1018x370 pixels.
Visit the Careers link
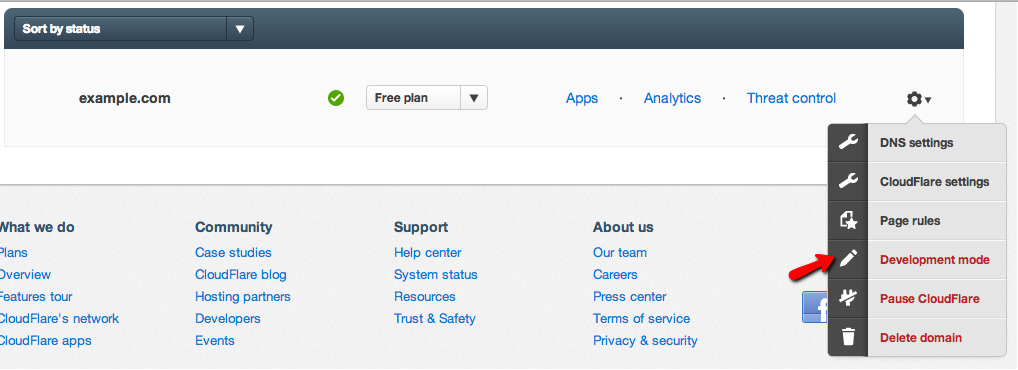tap(615, 275)
